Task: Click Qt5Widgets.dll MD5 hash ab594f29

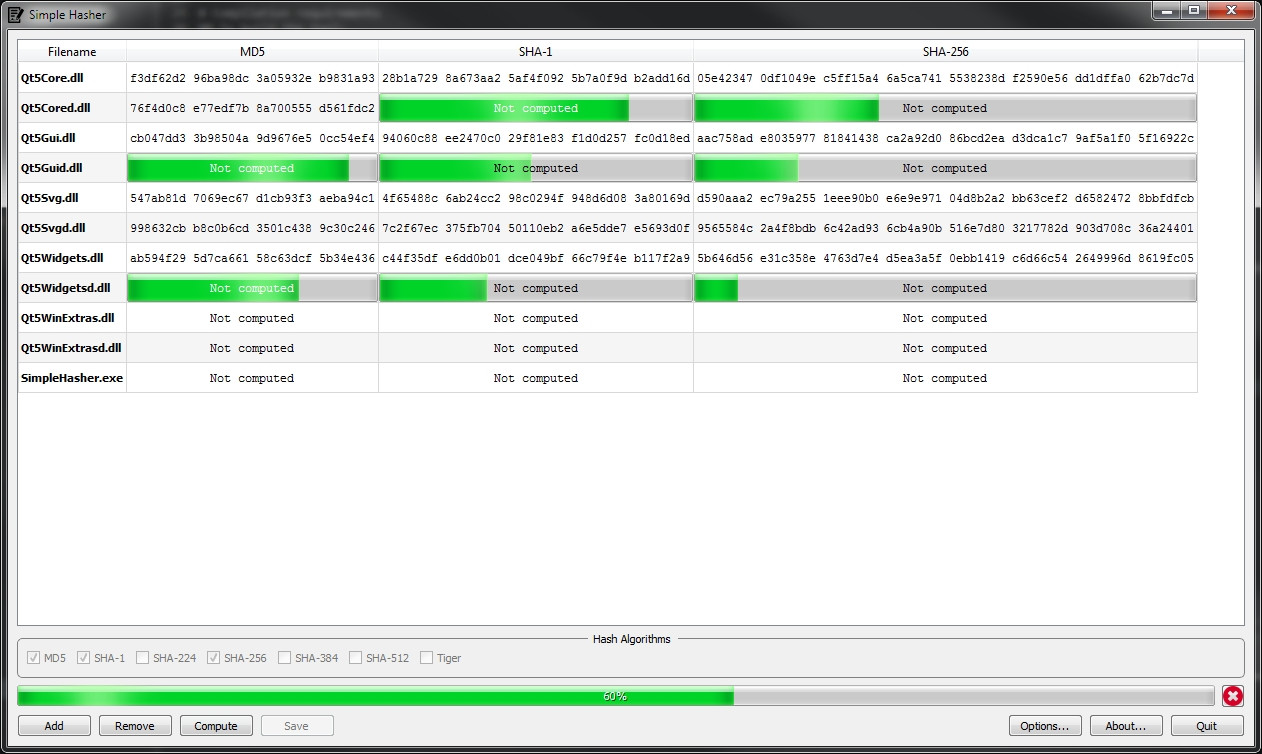Action: [252, 258]
